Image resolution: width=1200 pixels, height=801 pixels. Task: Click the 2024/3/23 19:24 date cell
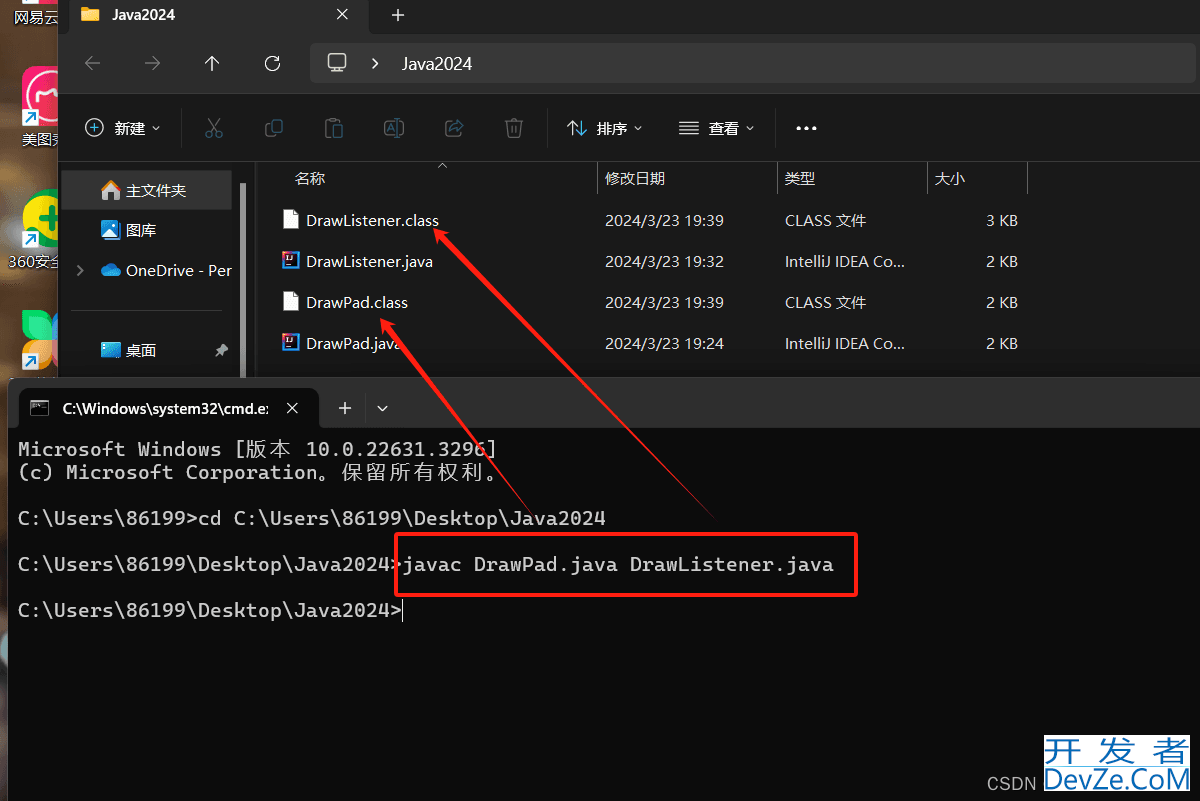click(x=664, y=343)
